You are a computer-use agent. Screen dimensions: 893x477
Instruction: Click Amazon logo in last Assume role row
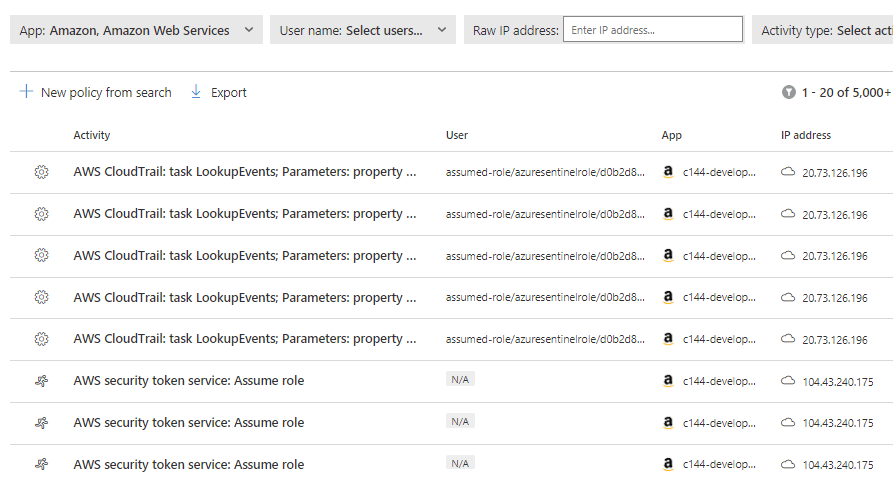[x=668, y=464]
